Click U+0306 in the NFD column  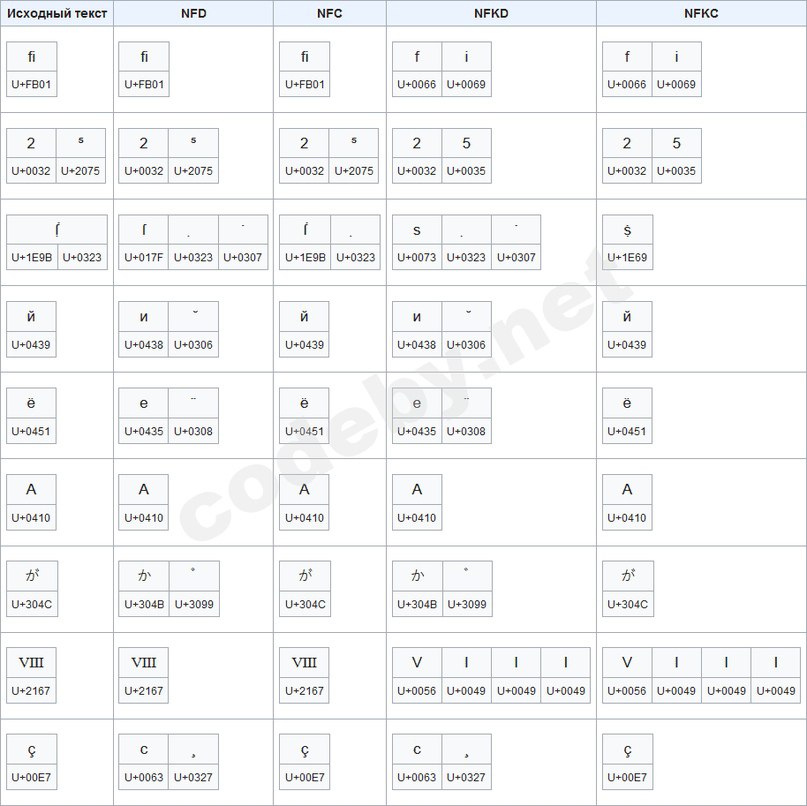pos(193,344)
